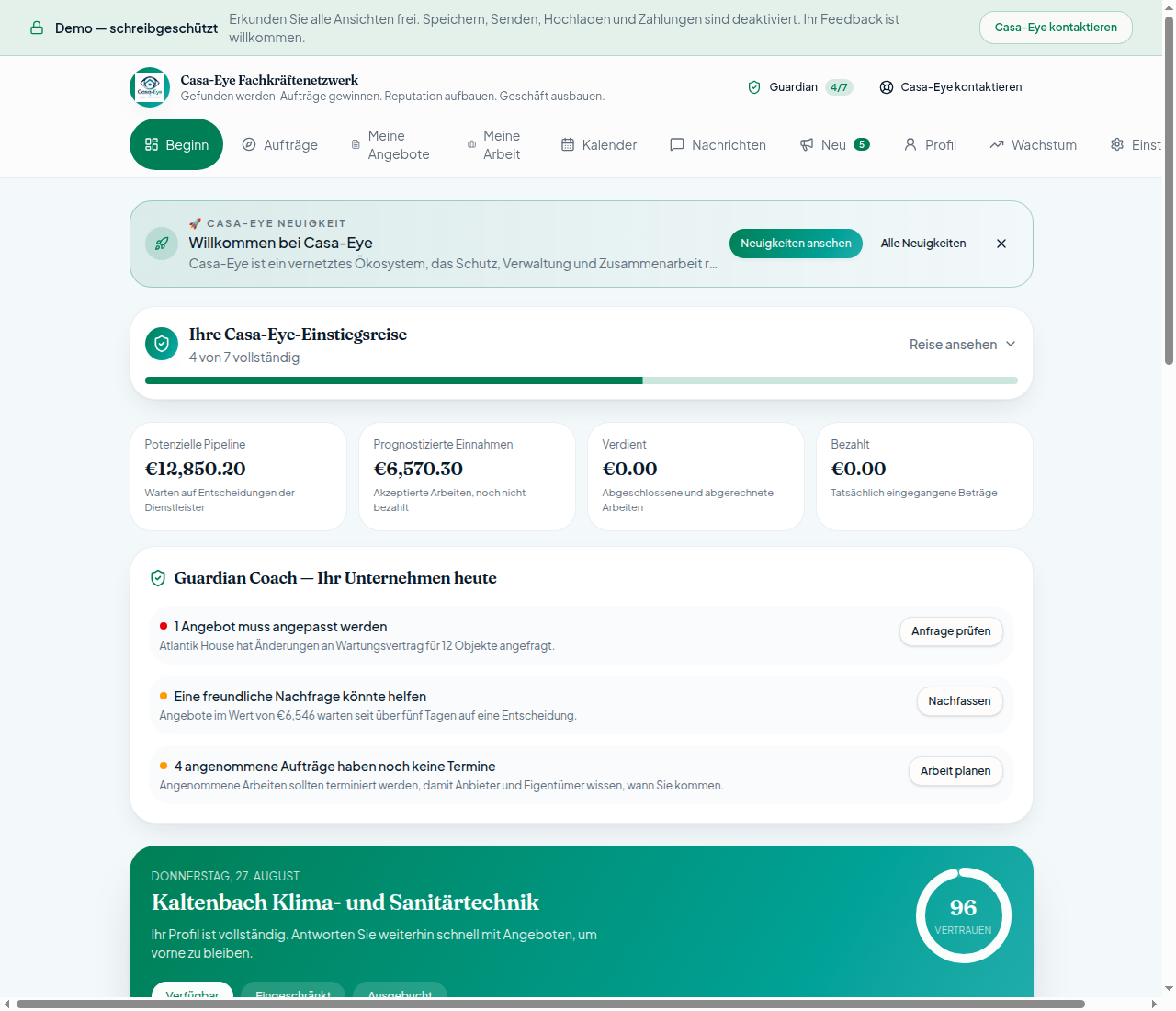Click Neuigkeiten ansehen button

[796, 244]
